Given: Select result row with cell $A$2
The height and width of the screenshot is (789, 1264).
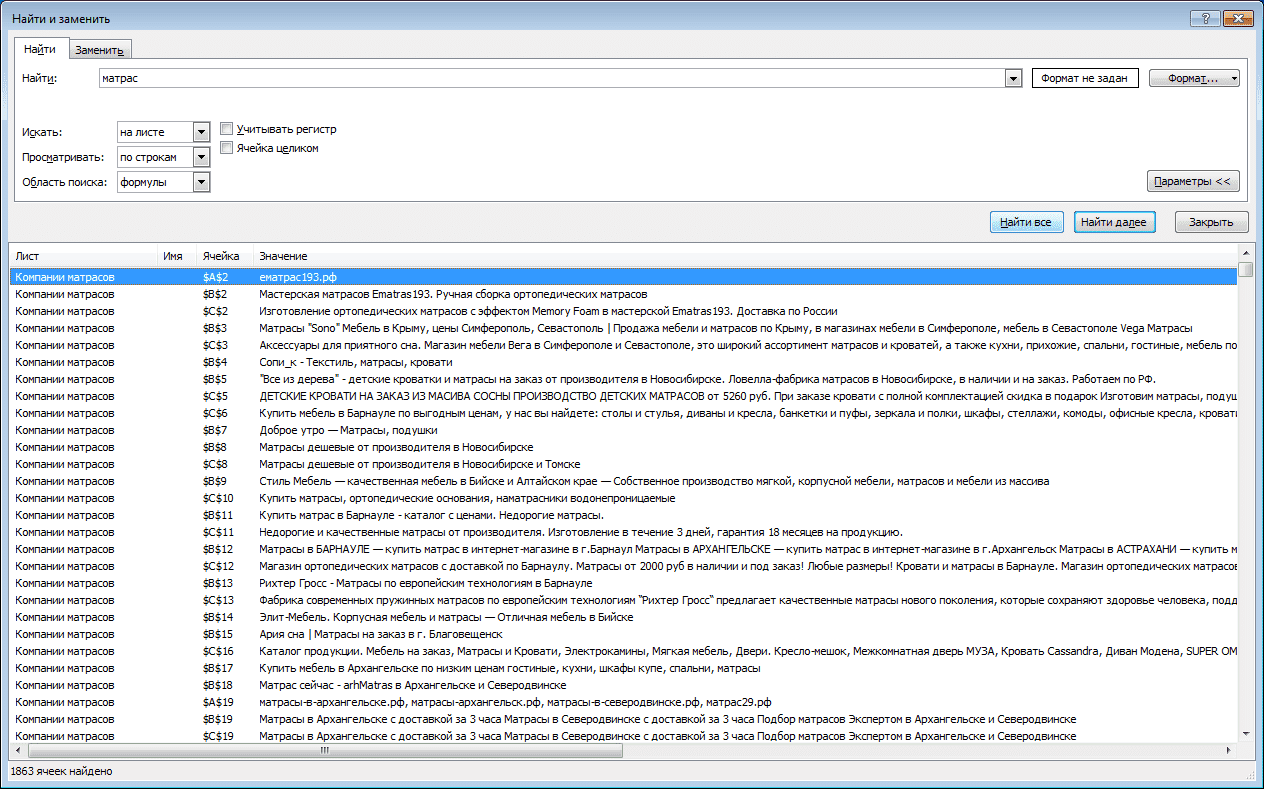Looking at the screenshot, I should point(623,277).
